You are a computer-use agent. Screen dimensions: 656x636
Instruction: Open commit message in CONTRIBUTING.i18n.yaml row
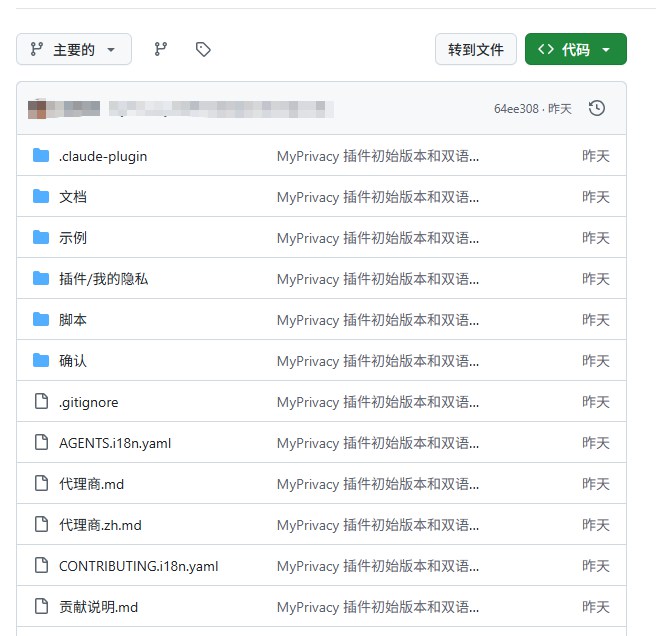(x=378, y=566)
